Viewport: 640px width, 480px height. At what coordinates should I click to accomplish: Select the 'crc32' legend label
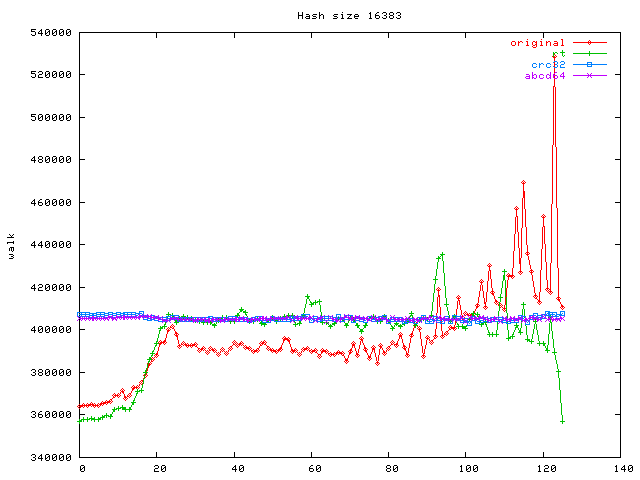[x=548, y=65]
